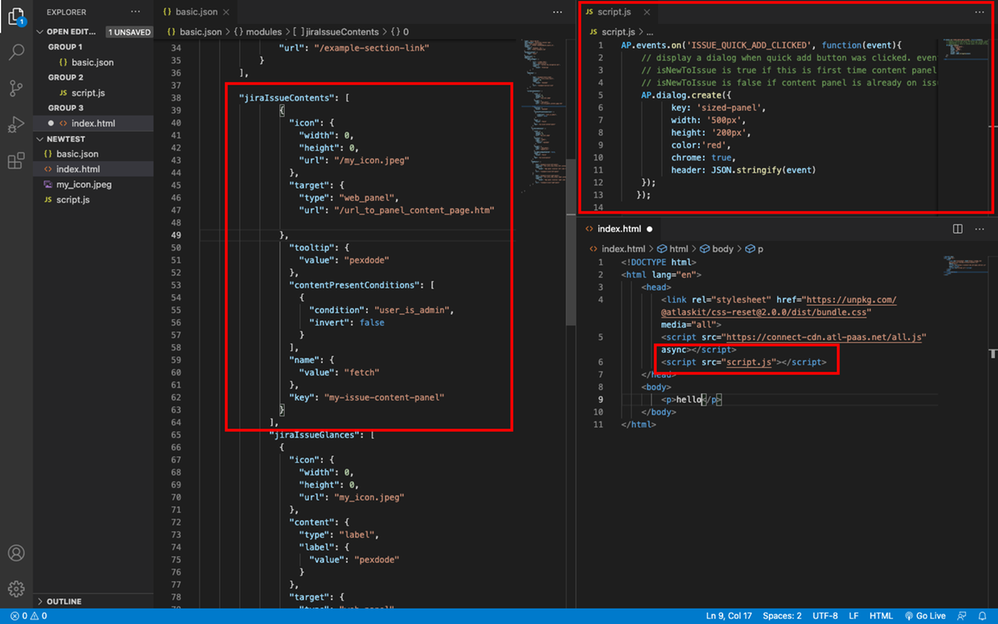
Task: Open the Accounts menu icon
Action: point(16,553)
